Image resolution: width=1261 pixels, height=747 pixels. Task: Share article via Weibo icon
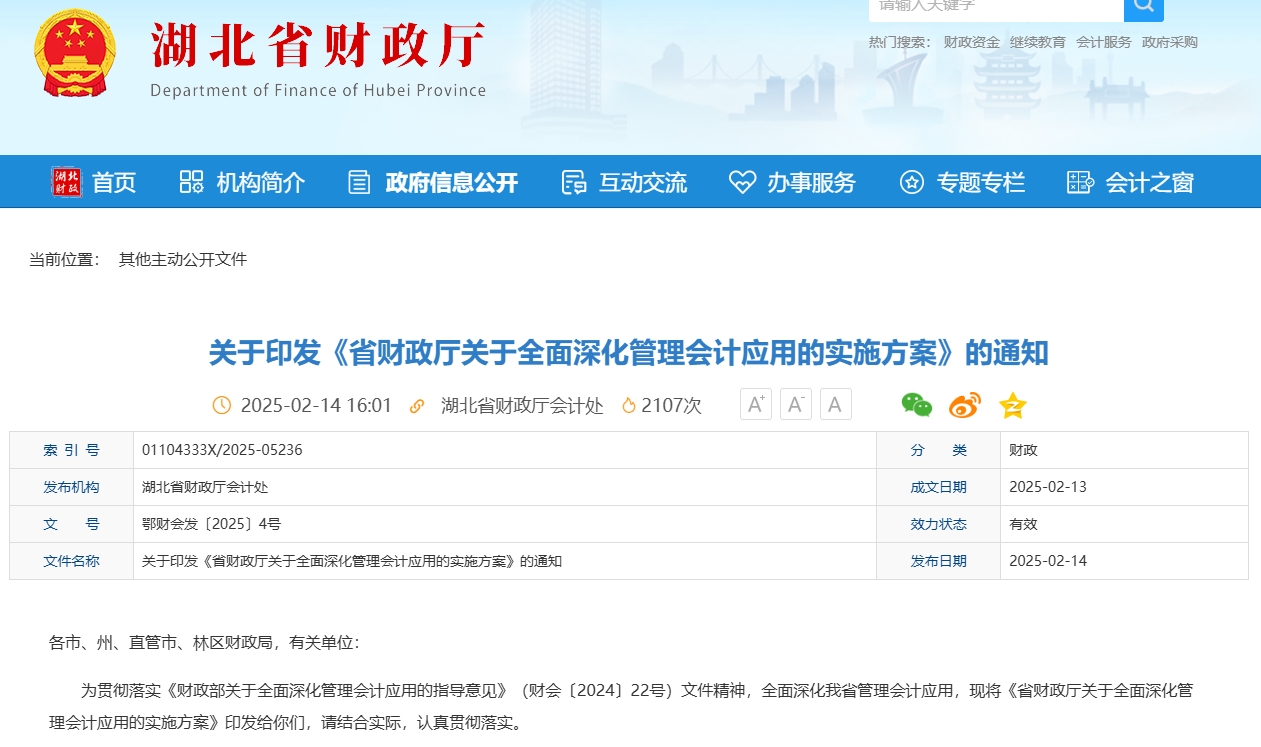(x=965, y=405)
